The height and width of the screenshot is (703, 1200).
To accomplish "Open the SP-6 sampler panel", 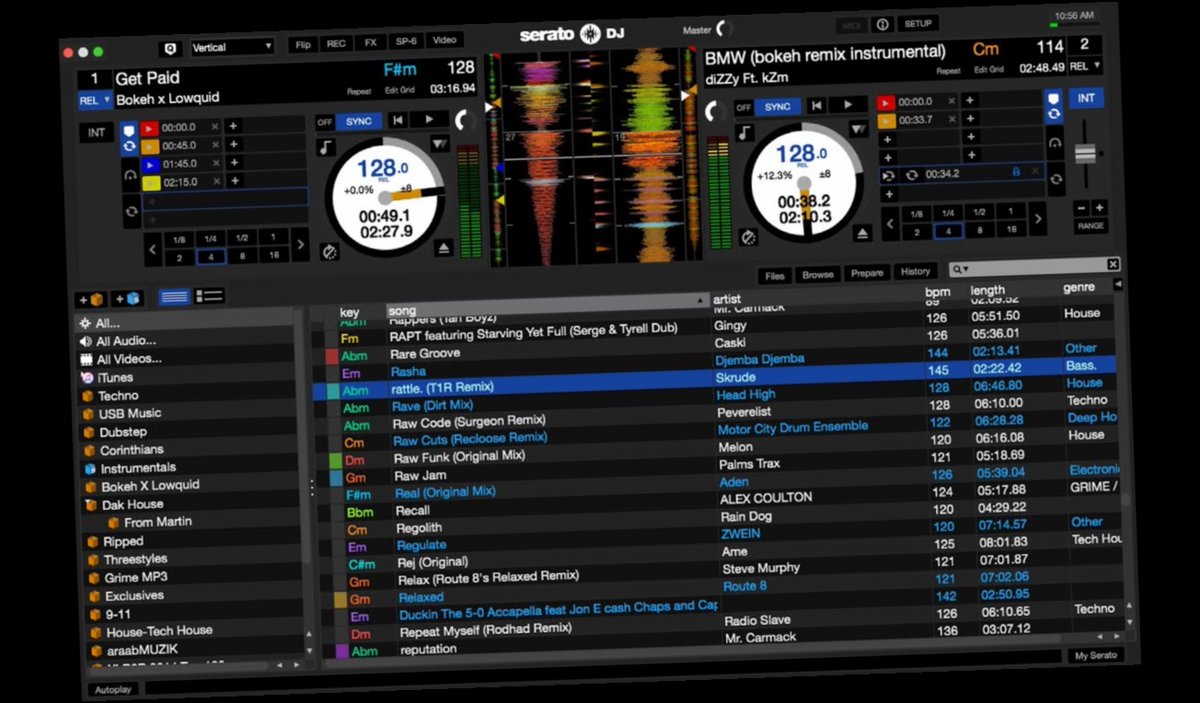I will (x=406, y=41).
